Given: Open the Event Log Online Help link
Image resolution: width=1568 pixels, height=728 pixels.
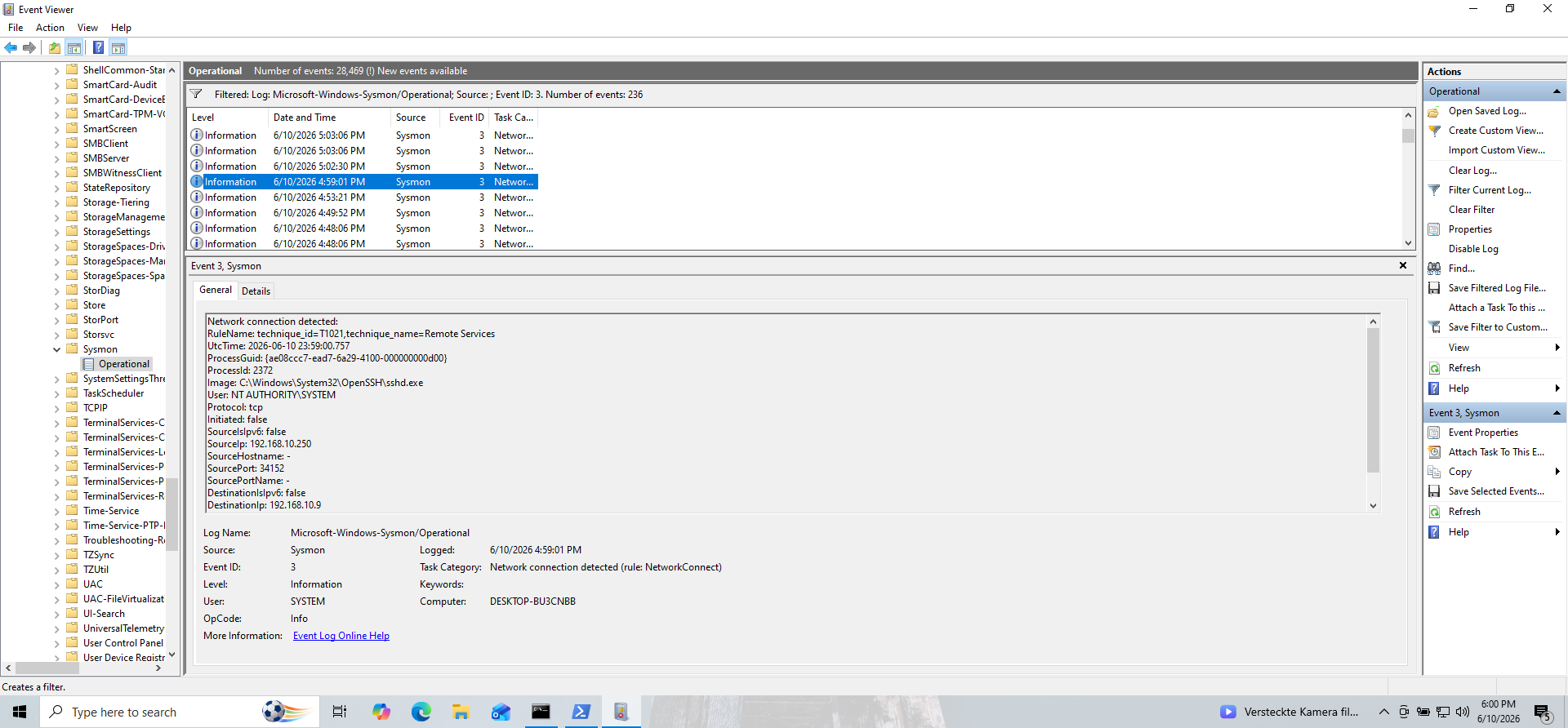Looking at the screenshot, I should click(341, 636).
